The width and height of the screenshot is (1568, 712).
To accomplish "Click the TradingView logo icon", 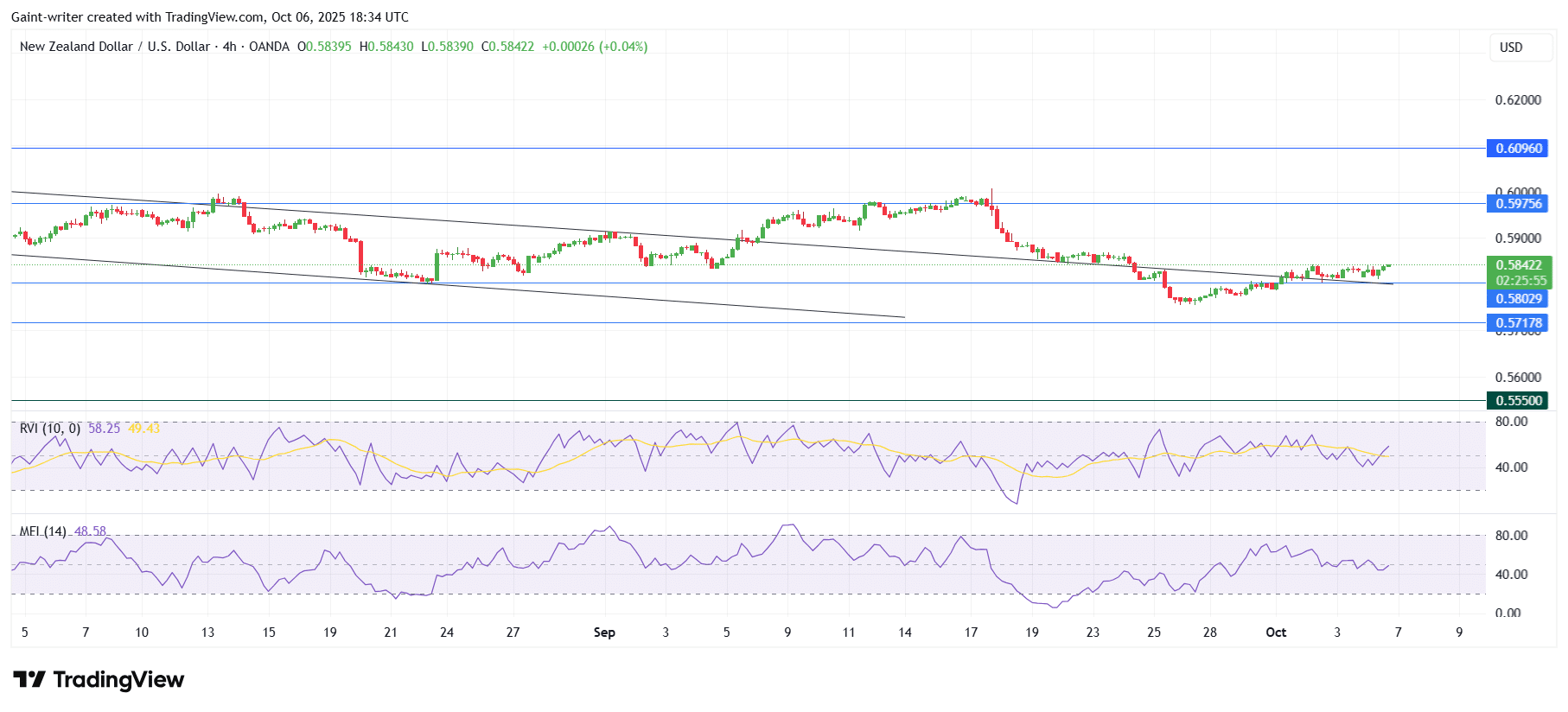I will click(29, 680).
